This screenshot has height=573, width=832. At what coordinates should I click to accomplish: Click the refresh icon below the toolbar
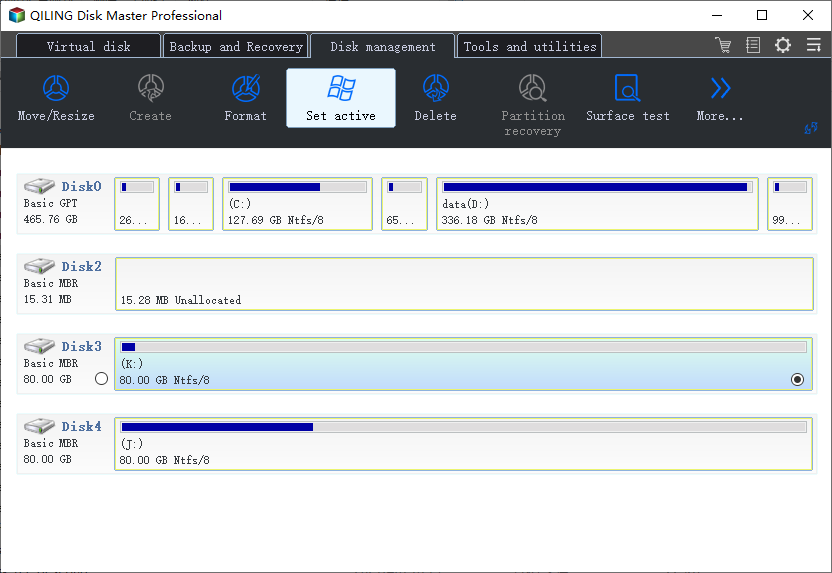point(811,128)
